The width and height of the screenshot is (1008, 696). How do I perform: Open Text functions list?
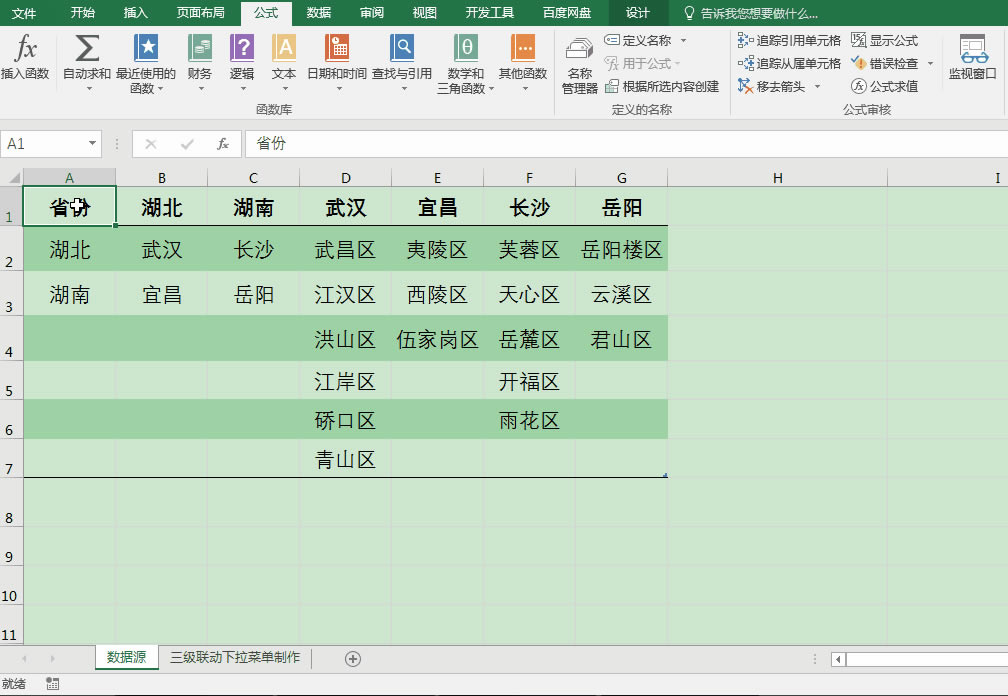pos(284,62)
